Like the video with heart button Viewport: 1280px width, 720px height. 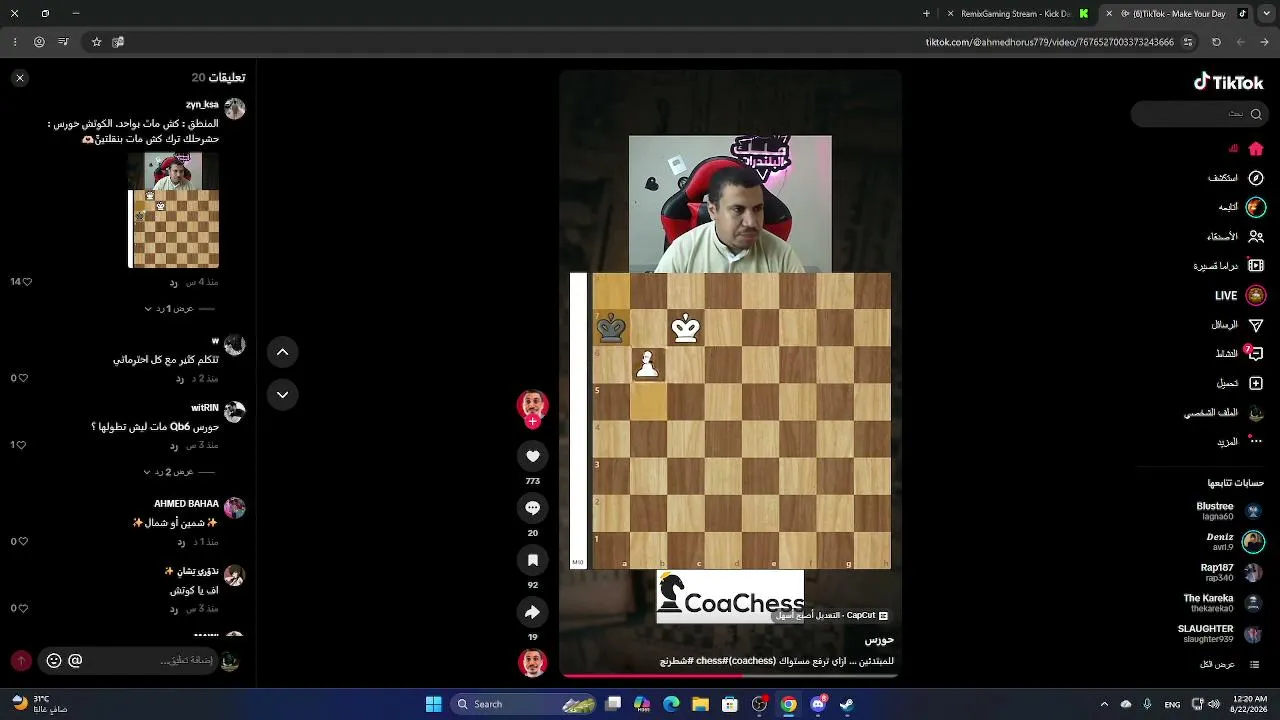[x=533, y=456]
